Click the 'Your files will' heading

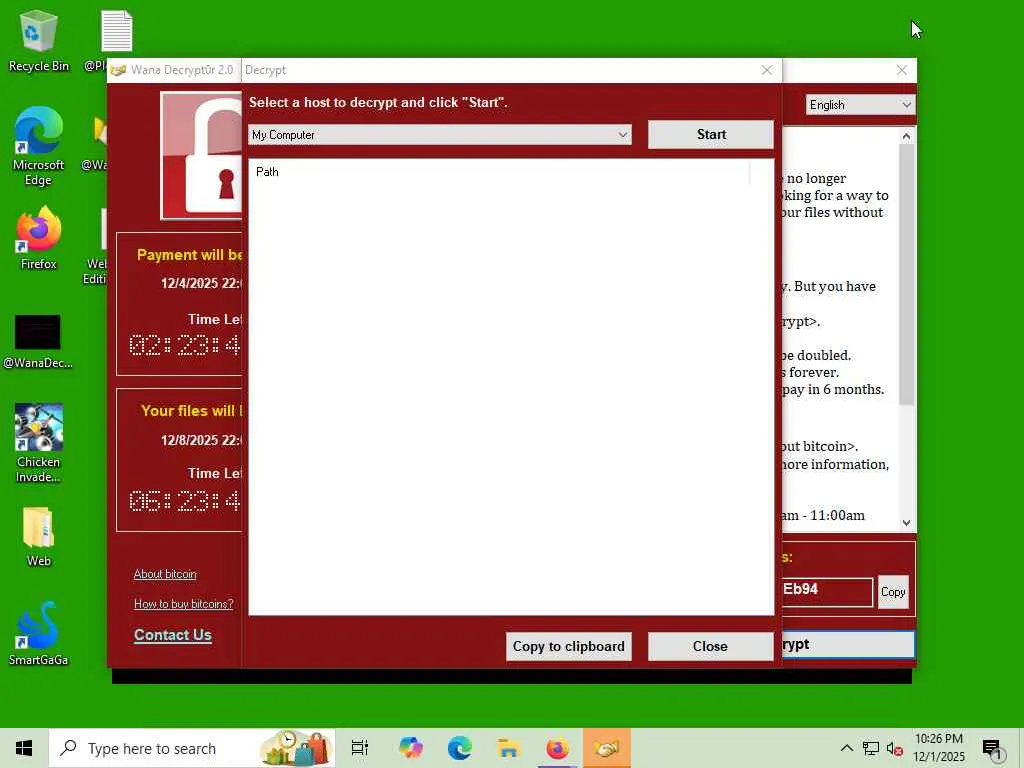[x=191, y=411]
